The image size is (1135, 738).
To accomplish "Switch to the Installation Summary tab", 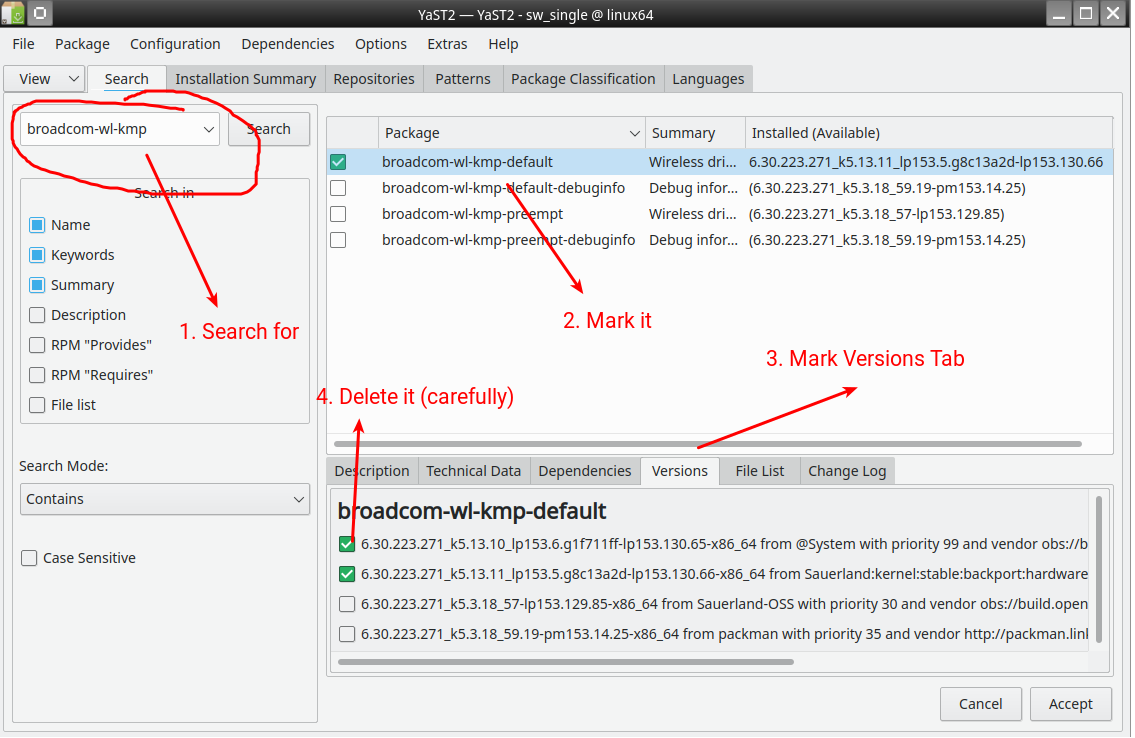I will (245, 79).
